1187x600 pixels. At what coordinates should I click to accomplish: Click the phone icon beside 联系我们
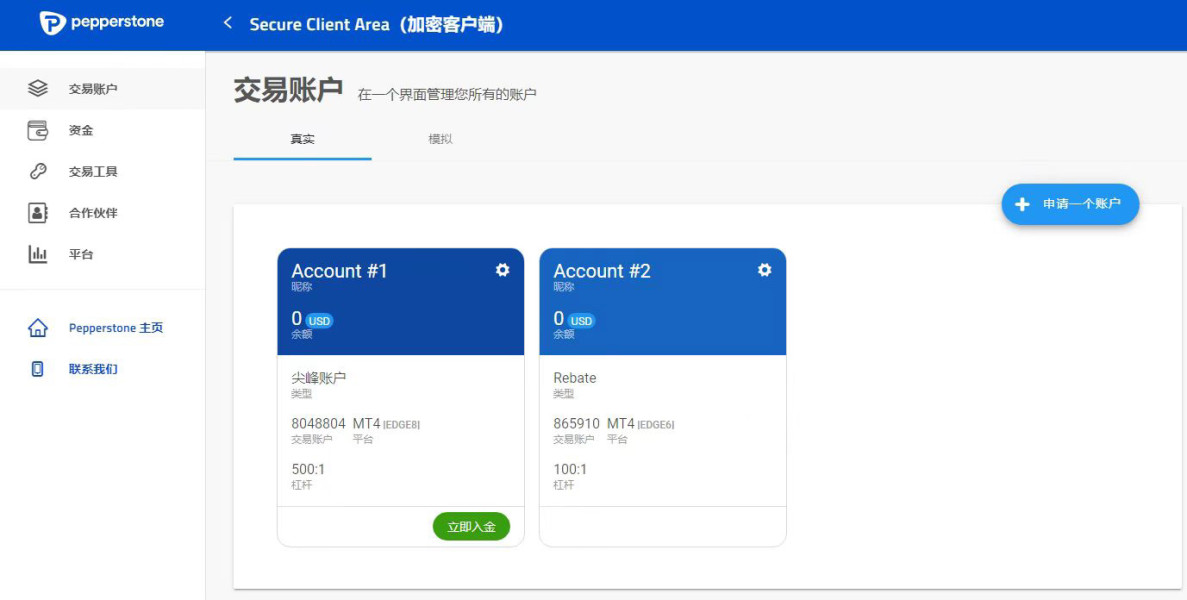(x=37, y=369)
